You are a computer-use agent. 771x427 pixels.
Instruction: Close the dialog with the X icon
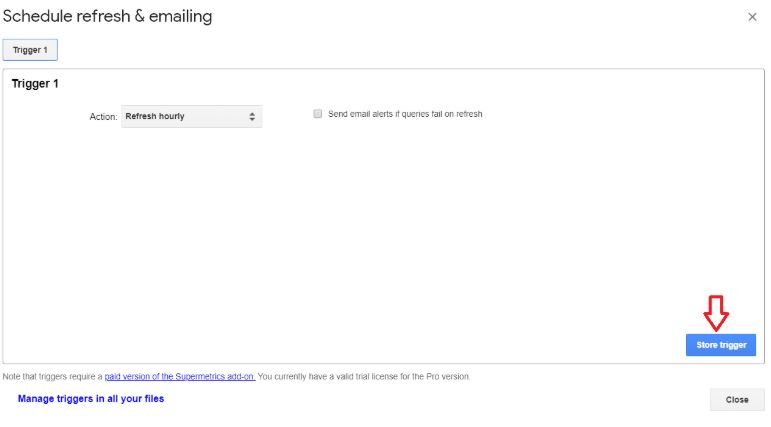(x=752, y=17)
